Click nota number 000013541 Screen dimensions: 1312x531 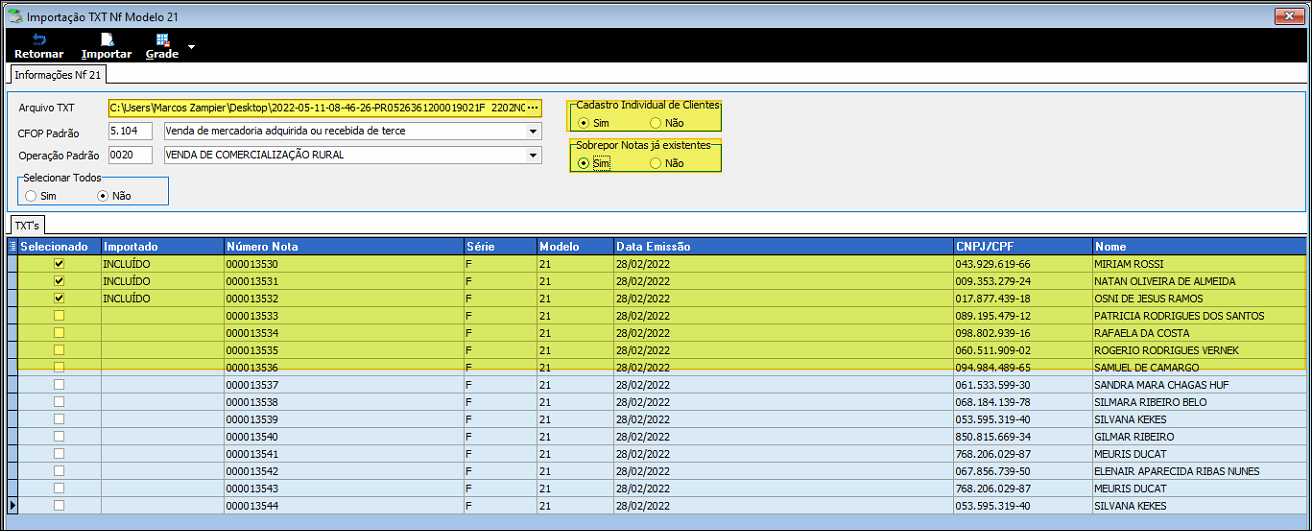click(x=344, y=454)
